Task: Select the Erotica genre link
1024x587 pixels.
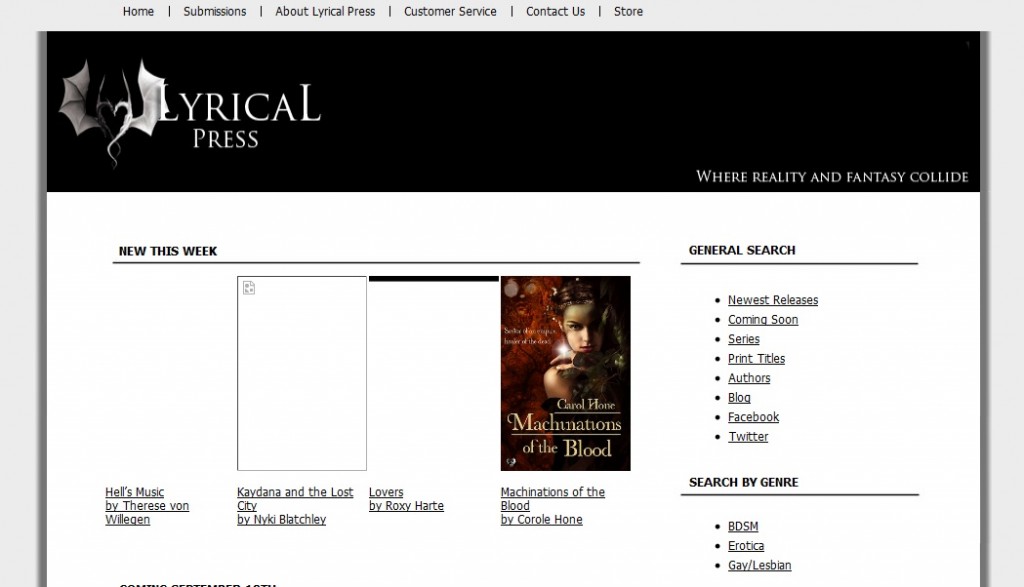Action: pyautogui.click(x=746, y=546)
